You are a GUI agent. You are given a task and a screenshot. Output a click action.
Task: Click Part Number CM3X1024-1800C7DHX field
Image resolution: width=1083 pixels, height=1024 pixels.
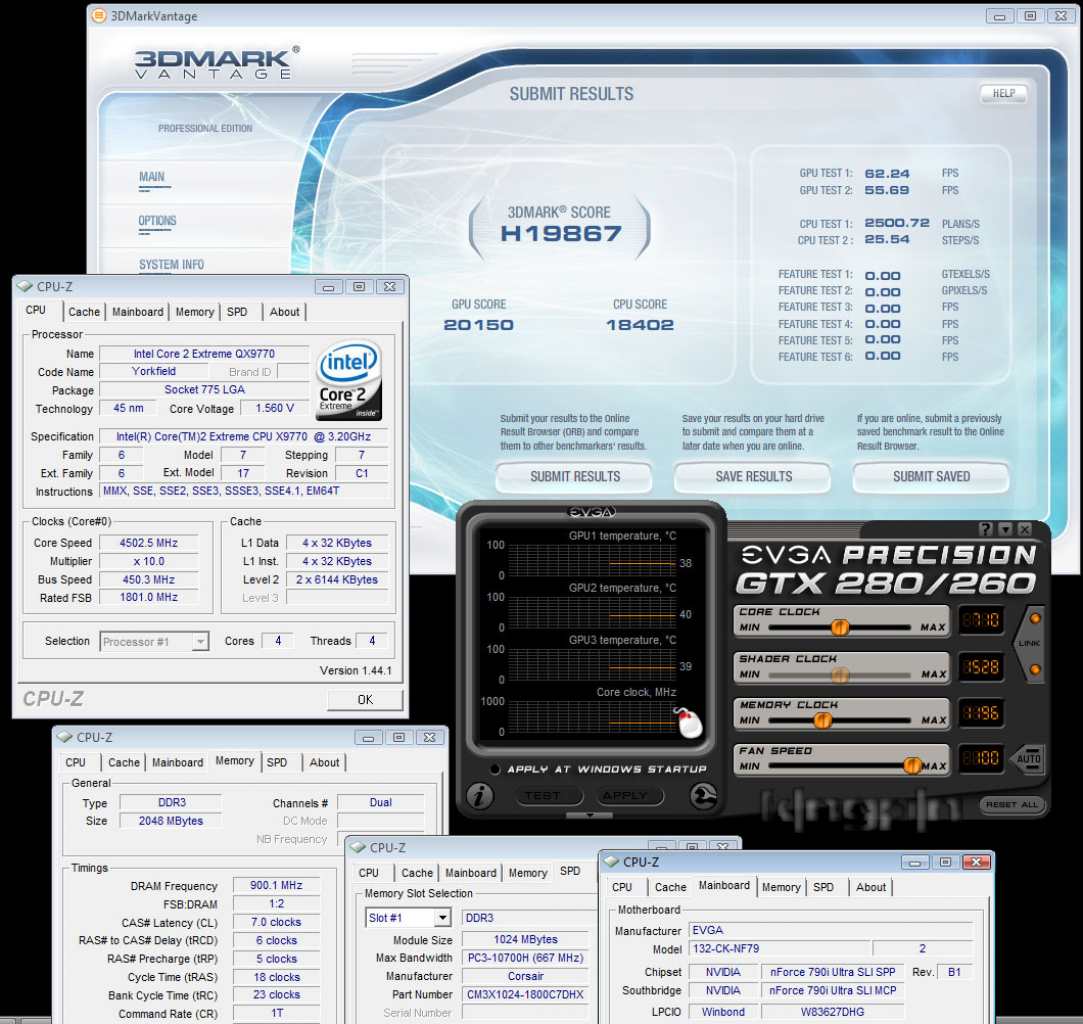tap(526, 994)
